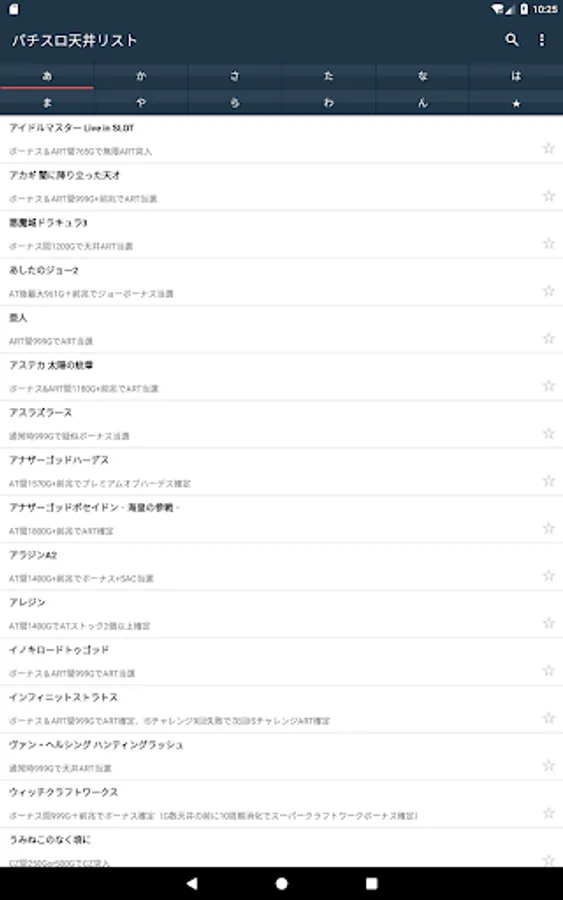Viewport: 563px width, 900px height.
Task: Tap the Android recent apps square
Action: tap(371, 883)
